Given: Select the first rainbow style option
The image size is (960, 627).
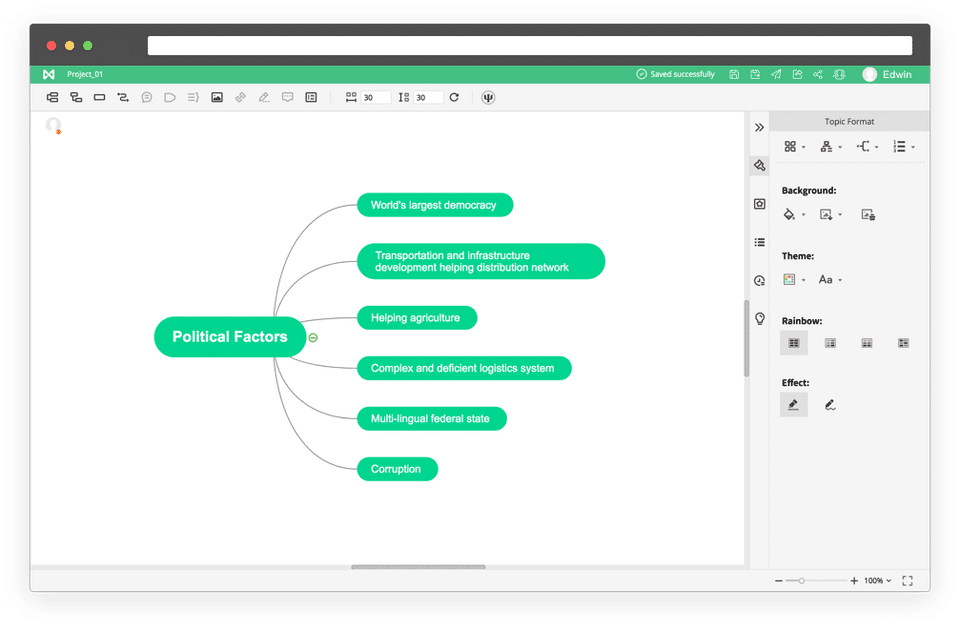Looking at the screenshot, I should pos(794,343).
